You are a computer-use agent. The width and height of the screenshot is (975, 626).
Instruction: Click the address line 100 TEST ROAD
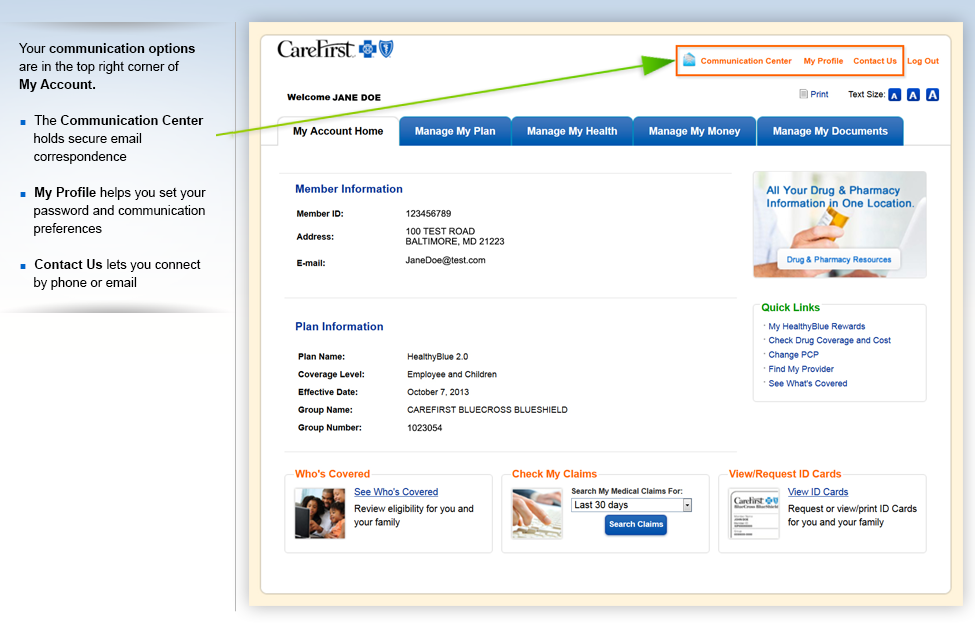(440, 231)
